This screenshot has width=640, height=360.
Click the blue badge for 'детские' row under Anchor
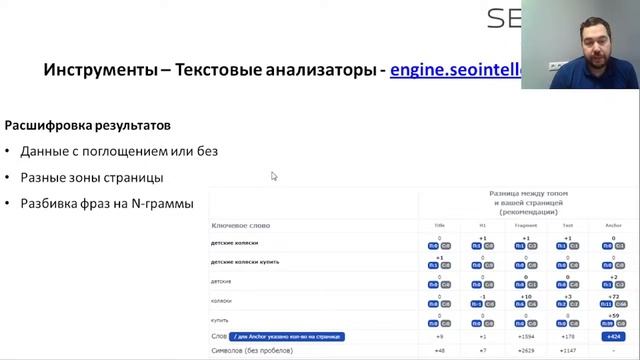[x=607, y=284]
